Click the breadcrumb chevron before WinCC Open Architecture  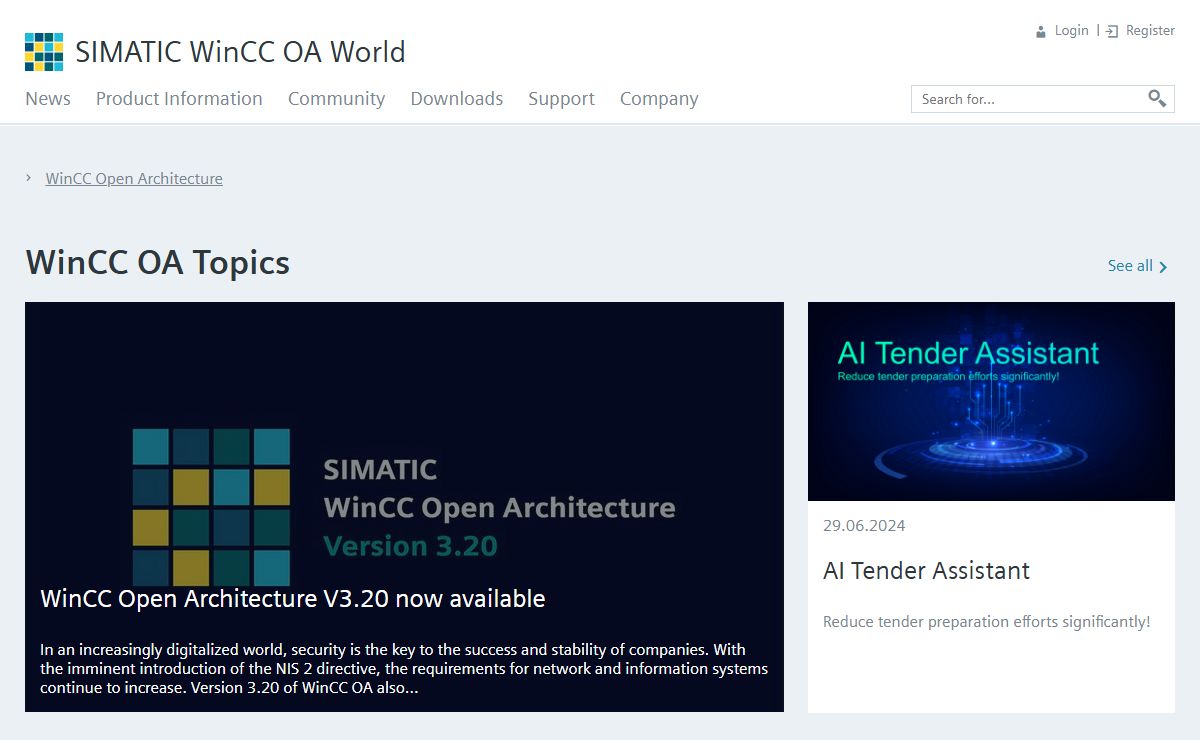(x=29, y=178)
